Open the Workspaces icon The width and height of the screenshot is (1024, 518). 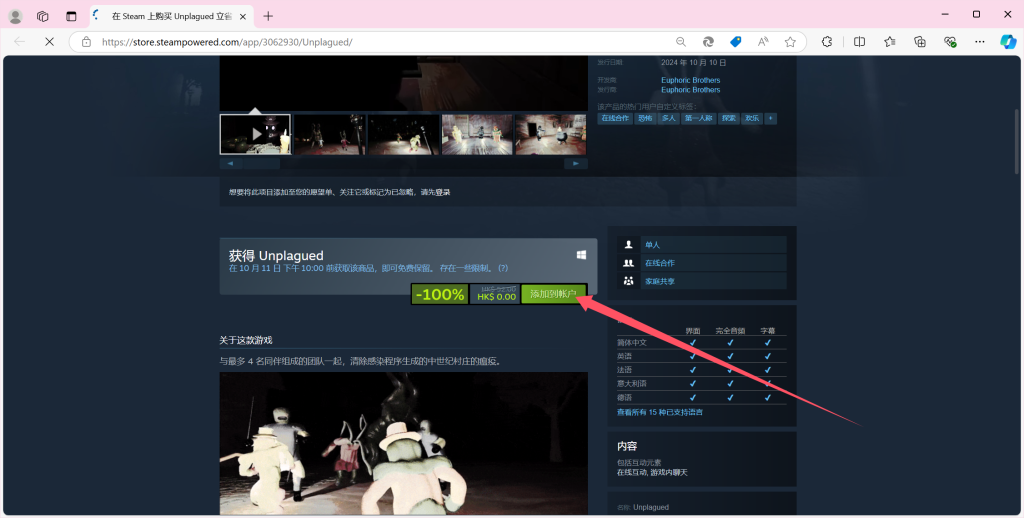pyautogui.click(x=42, y=16)
